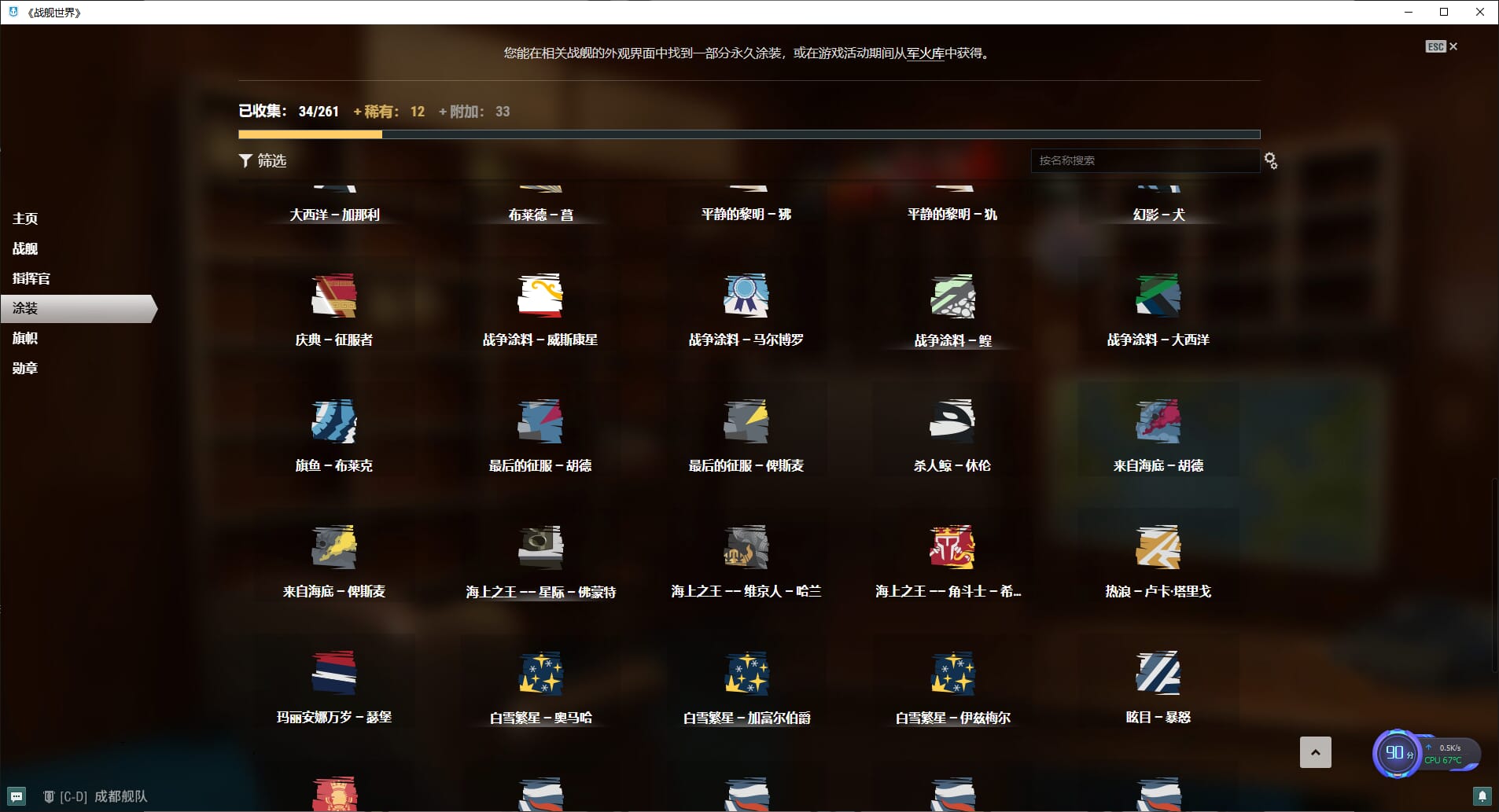Switch to the 战舰 menu section

[25, 248]
